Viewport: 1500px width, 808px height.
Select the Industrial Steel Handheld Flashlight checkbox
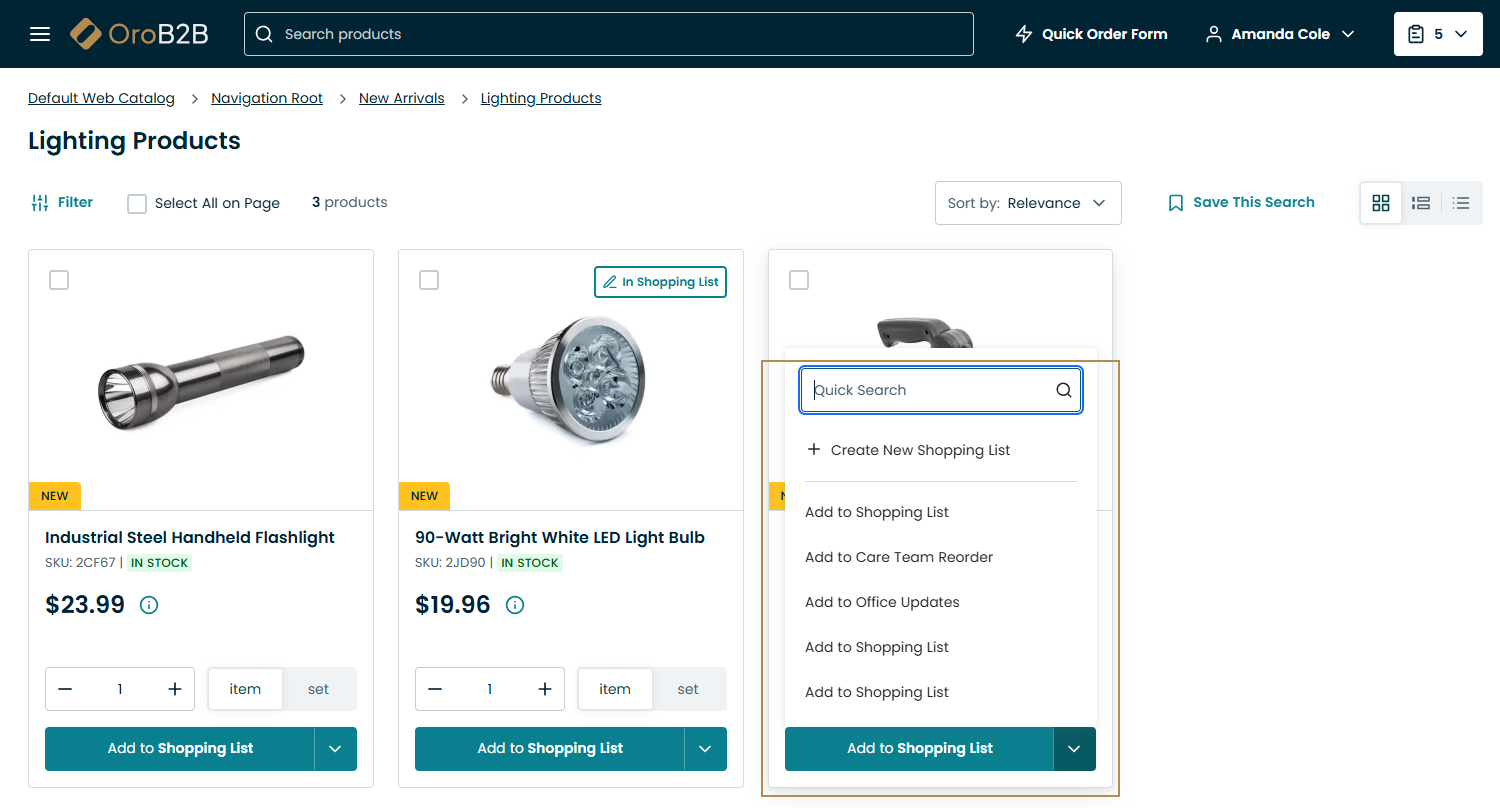pos(59,280)
